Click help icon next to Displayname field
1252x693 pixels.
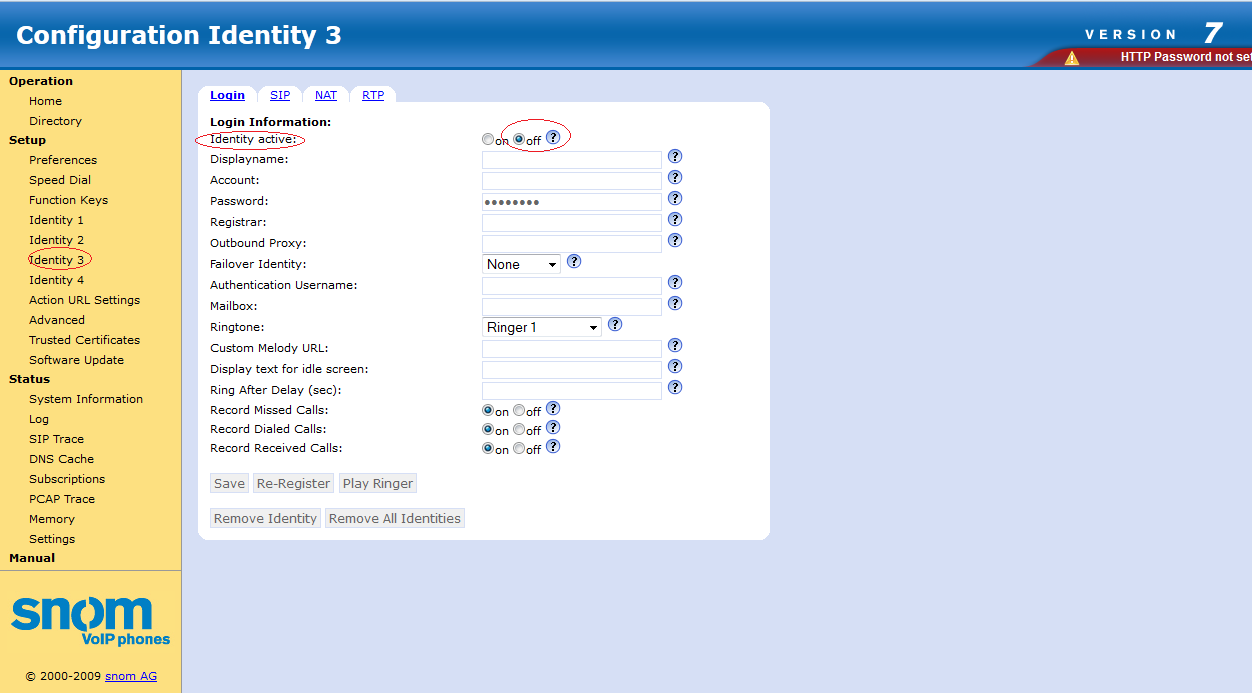pyautogui.click(x=675, y=157)
